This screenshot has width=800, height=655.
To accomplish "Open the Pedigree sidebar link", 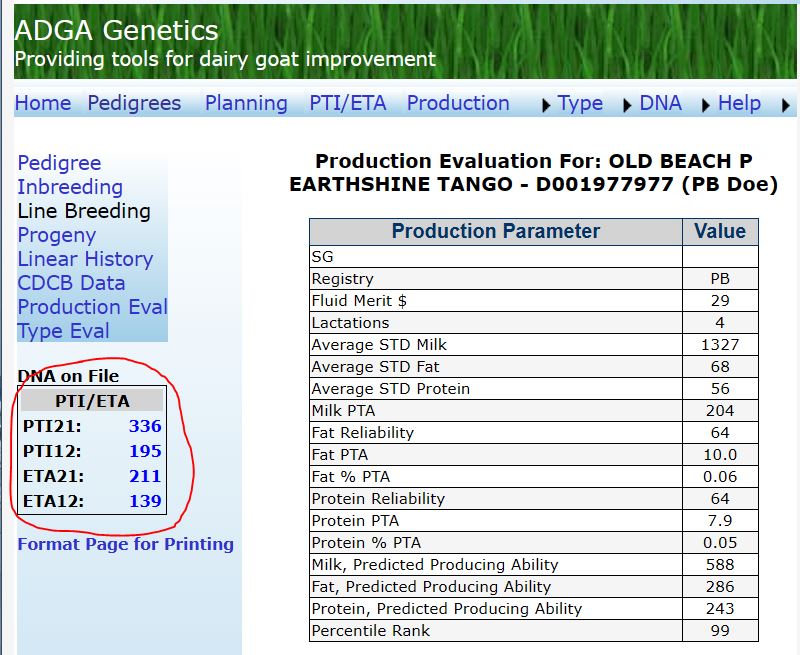I will click(59, 163).
